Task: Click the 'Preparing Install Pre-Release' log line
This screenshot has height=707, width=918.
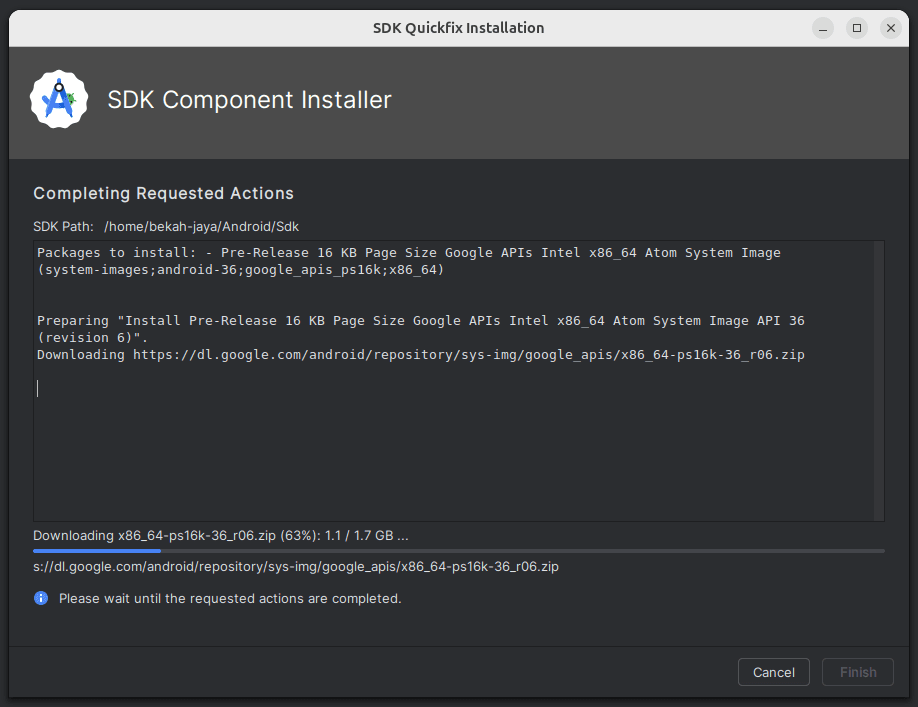Action: 420,329
